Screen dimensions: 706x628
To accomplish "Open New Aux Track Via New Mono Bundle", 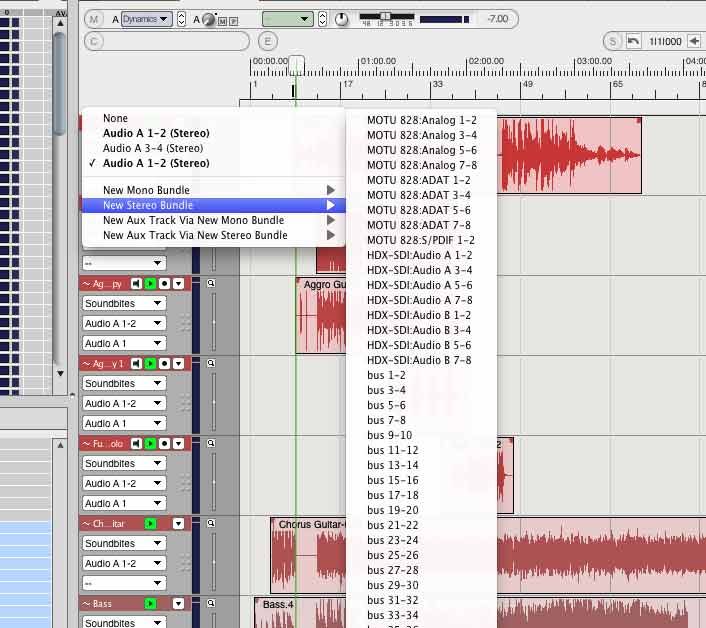I will coord(213,220).
